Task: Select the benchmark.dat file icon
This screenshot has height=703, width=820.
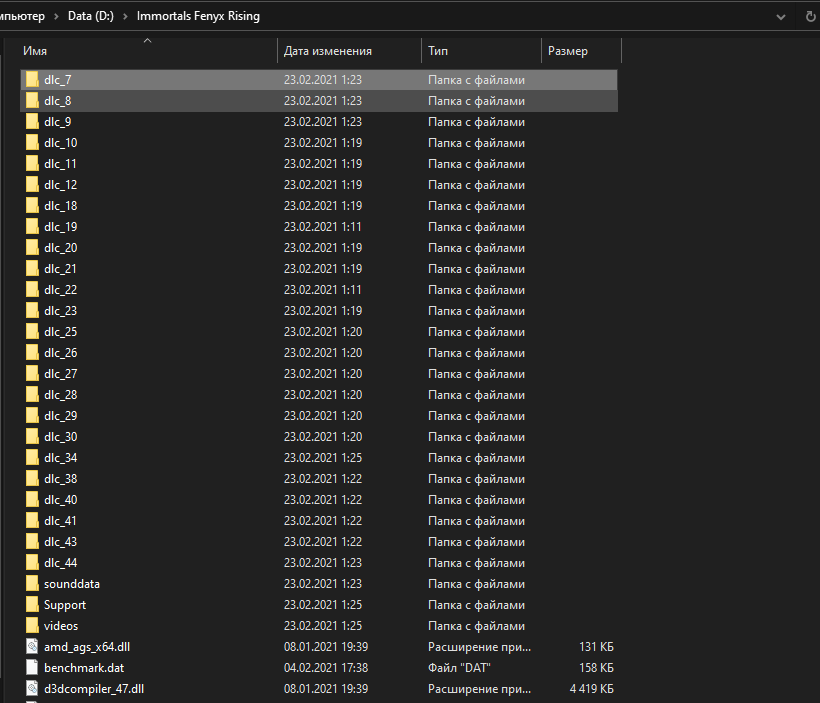Action: pyautogui.click(x=32, y=668)
